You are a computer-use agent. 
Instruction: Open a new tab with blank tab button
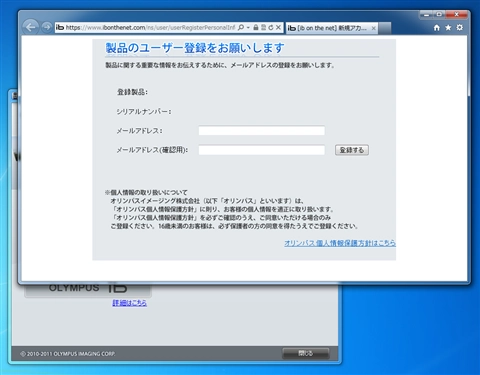point(385,28)
